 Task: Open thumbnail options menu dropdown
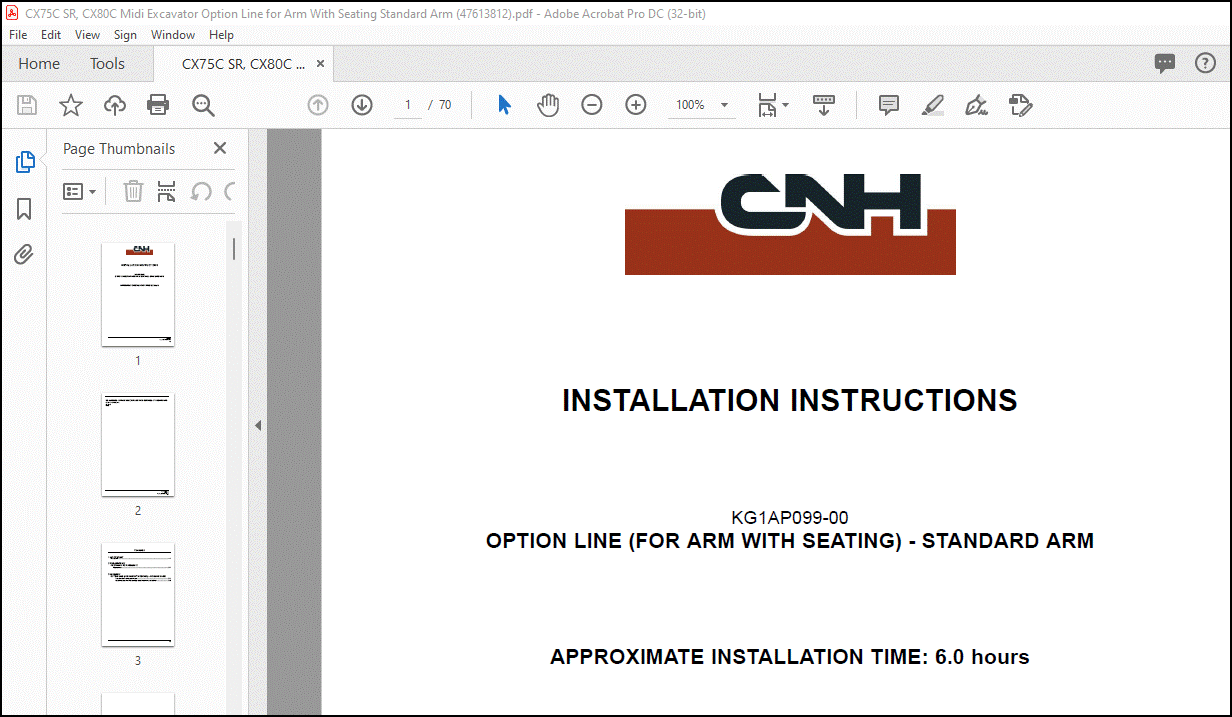(x=80, y=191)
